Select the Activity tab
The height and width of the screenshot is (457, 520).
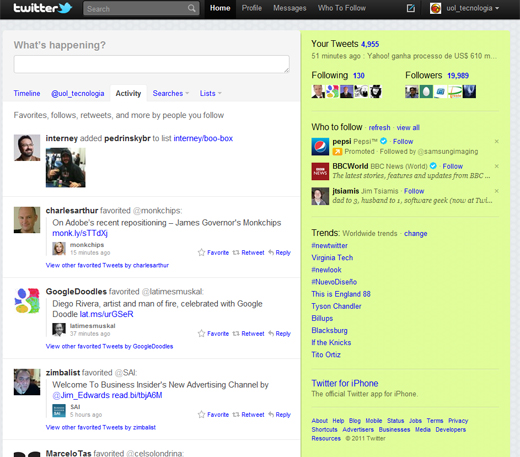click(128, 93)
